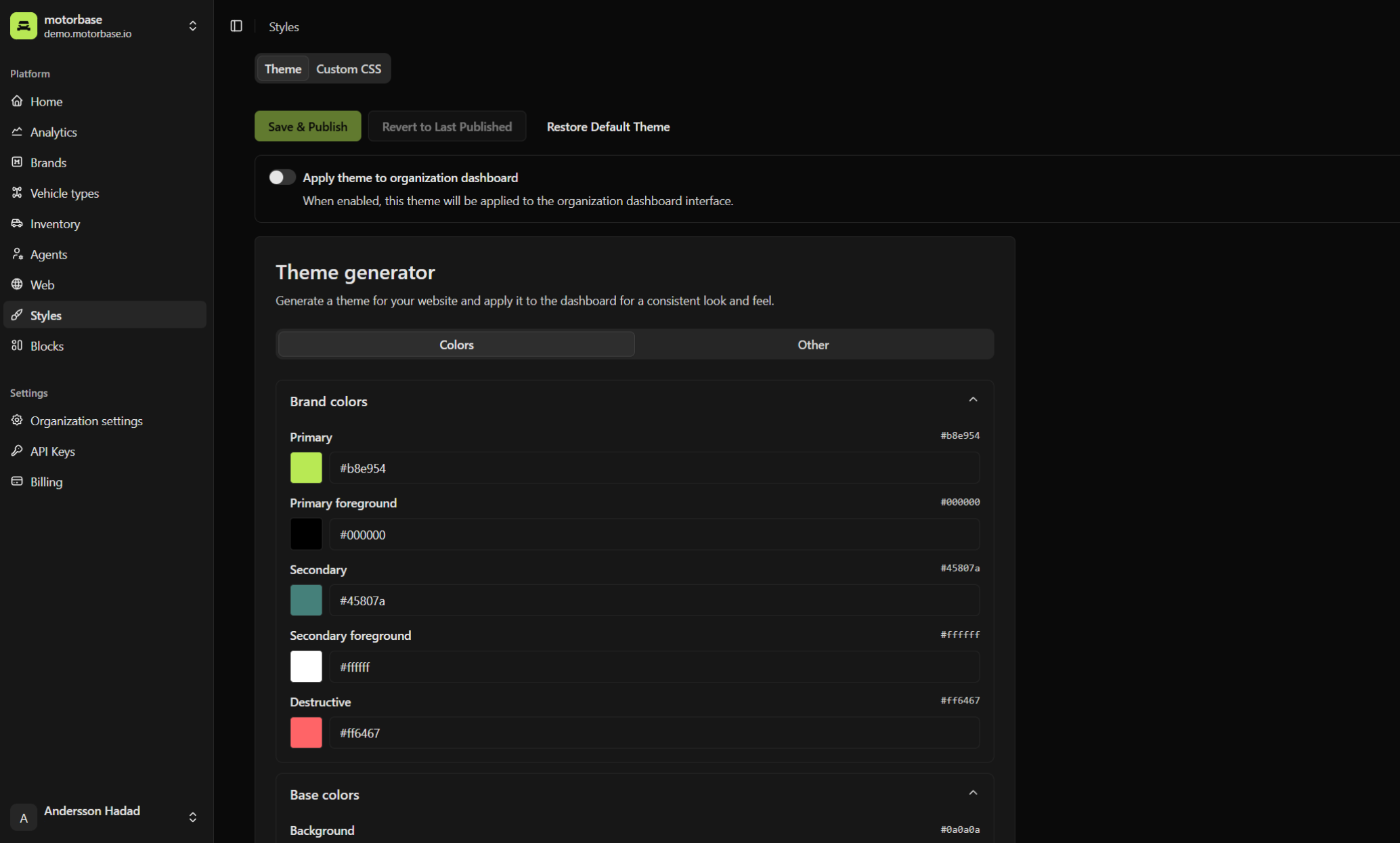Click the Destructive hex input #ff6467
This screenshot has width=1400, height=843.
tap(654, 733)
